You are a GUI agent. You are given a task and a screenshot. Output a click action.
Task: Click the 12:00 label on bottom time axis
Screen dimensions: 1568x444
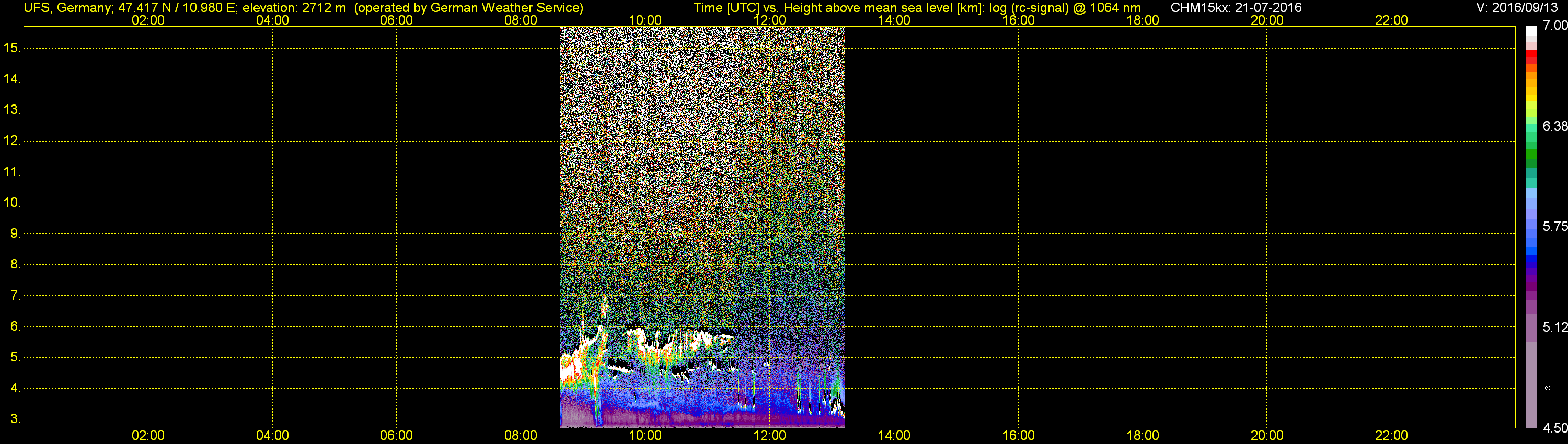pos(769,436)
